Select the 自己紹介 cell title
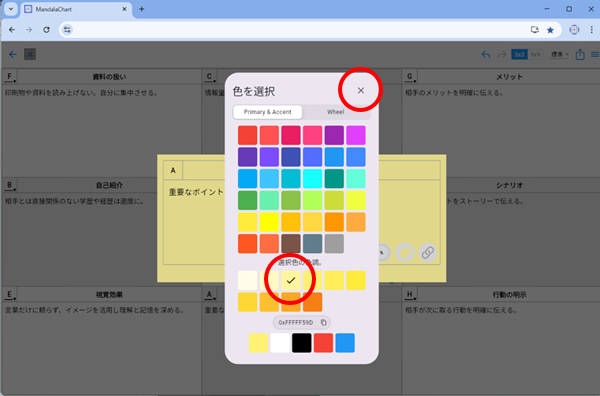The image size is (600, 396). tap(109, 185)
